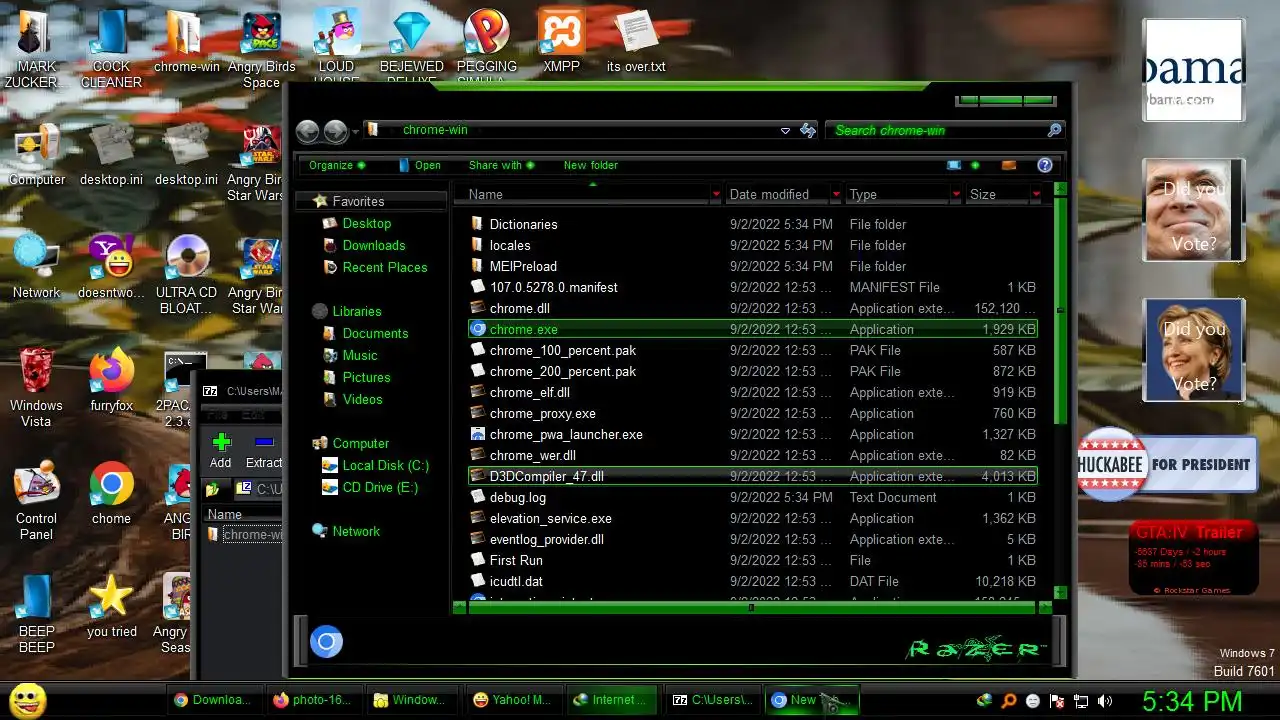Click Open button in Explorer toolbar
Image resolution: width=1280 pixels, height=720 pixels.
(x=419, y=165)
